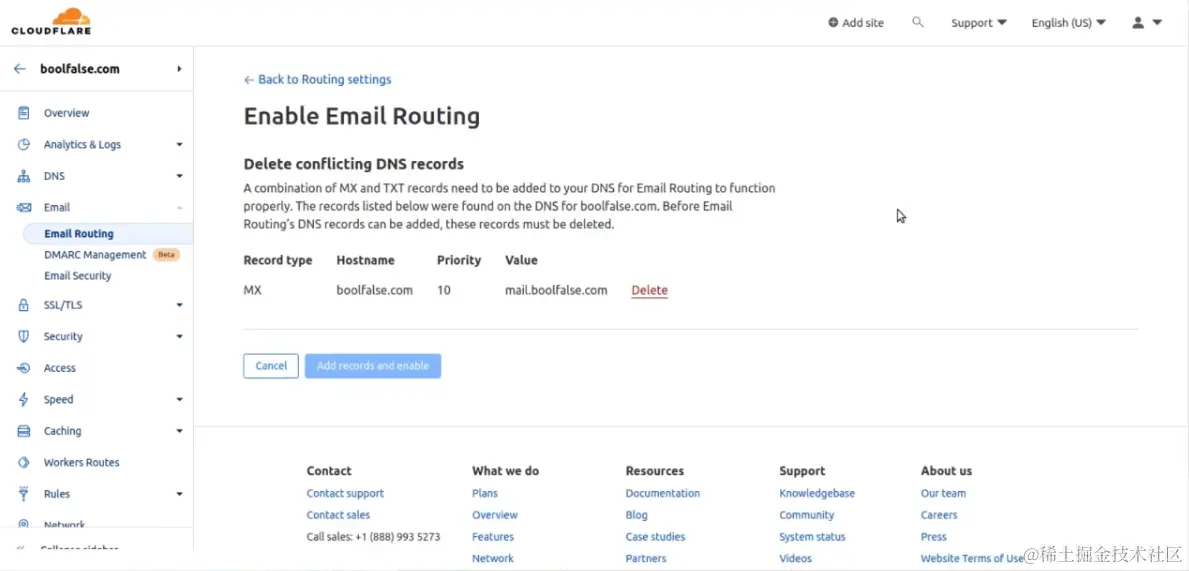
Task: Click the Analytics & Logs chart icon
Action: coord(24,144)
